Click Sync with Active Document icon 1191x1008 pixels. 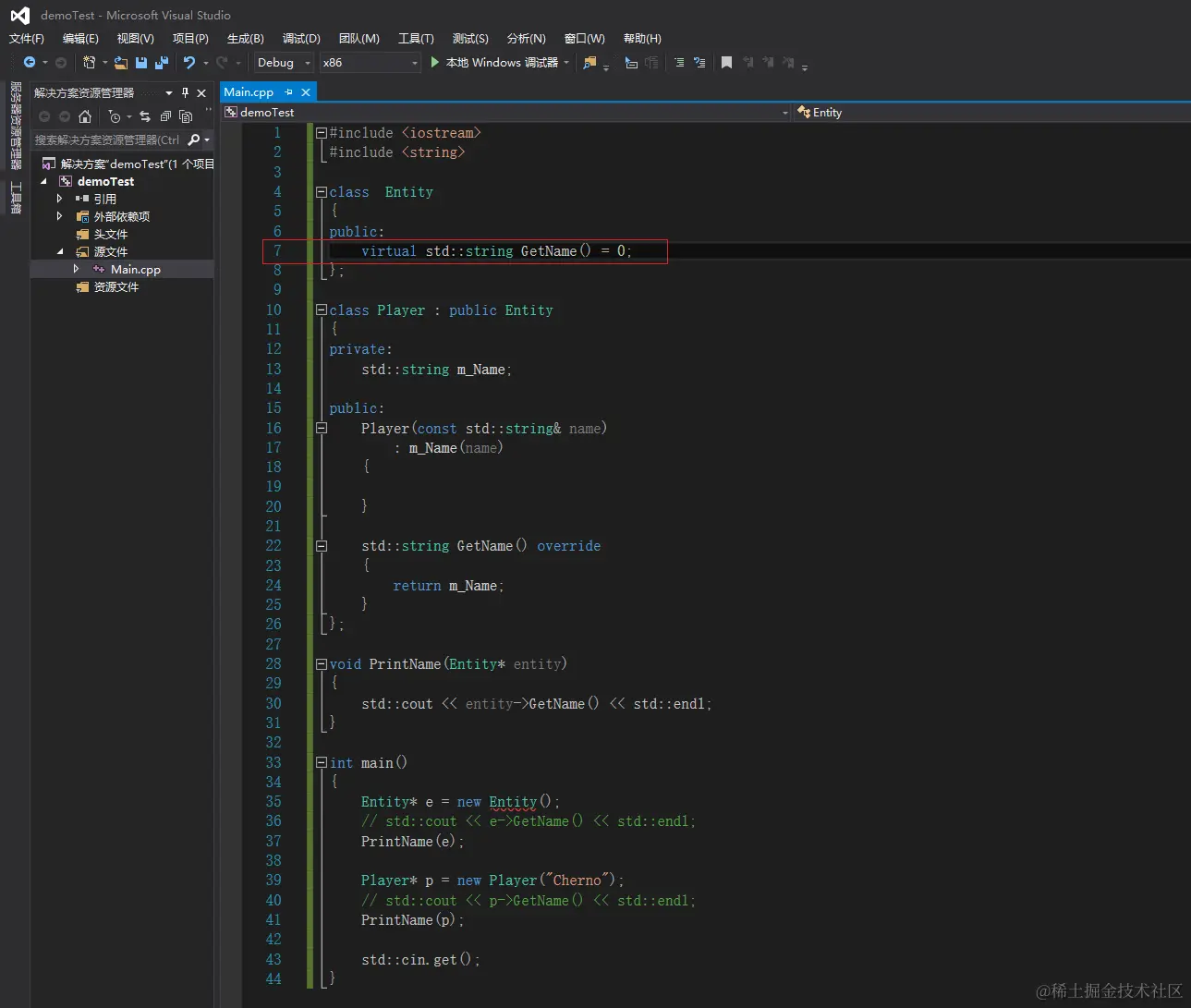pyautogui.click(x=145, y=116)
